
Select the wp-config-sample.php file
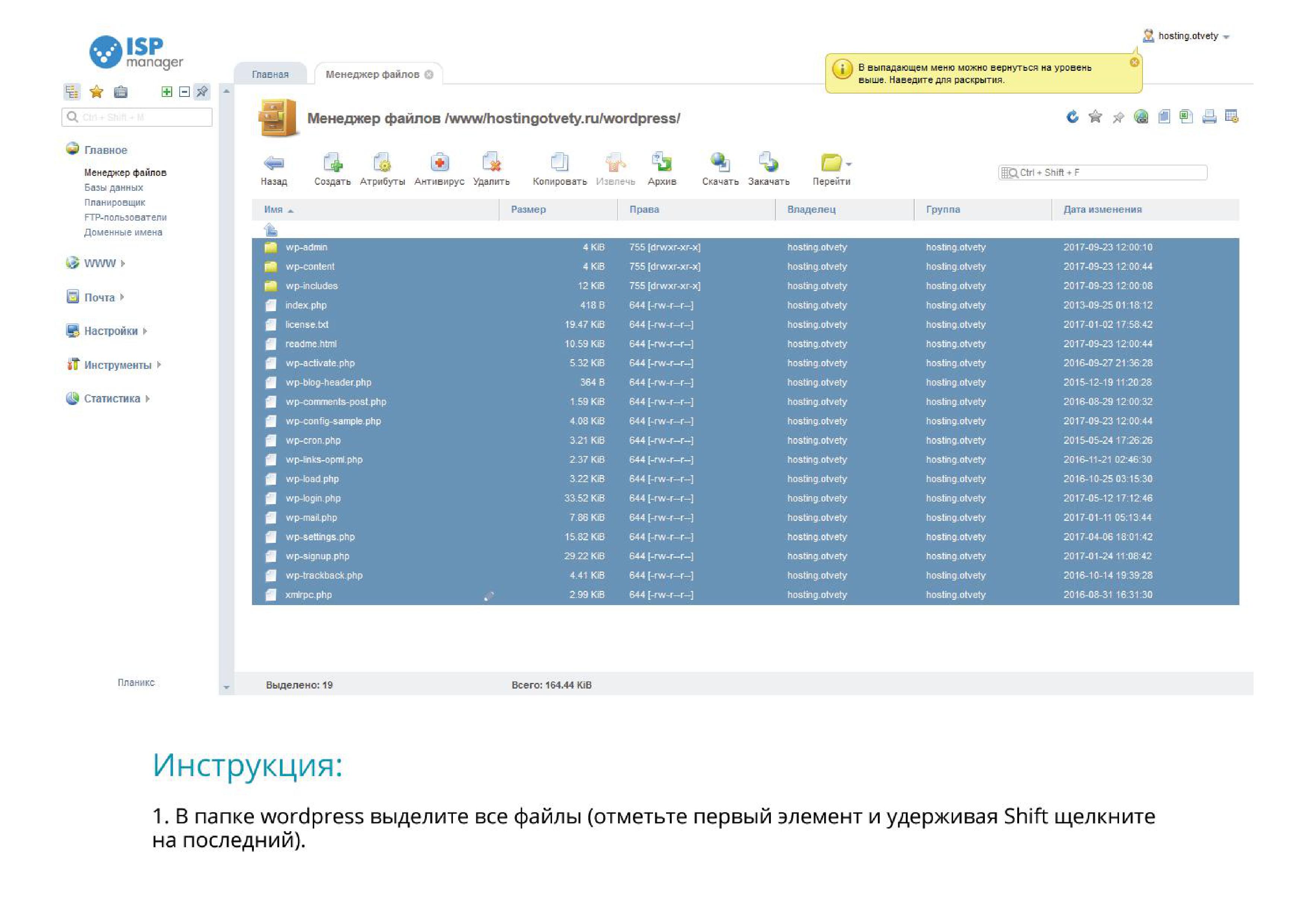point(745,421)
